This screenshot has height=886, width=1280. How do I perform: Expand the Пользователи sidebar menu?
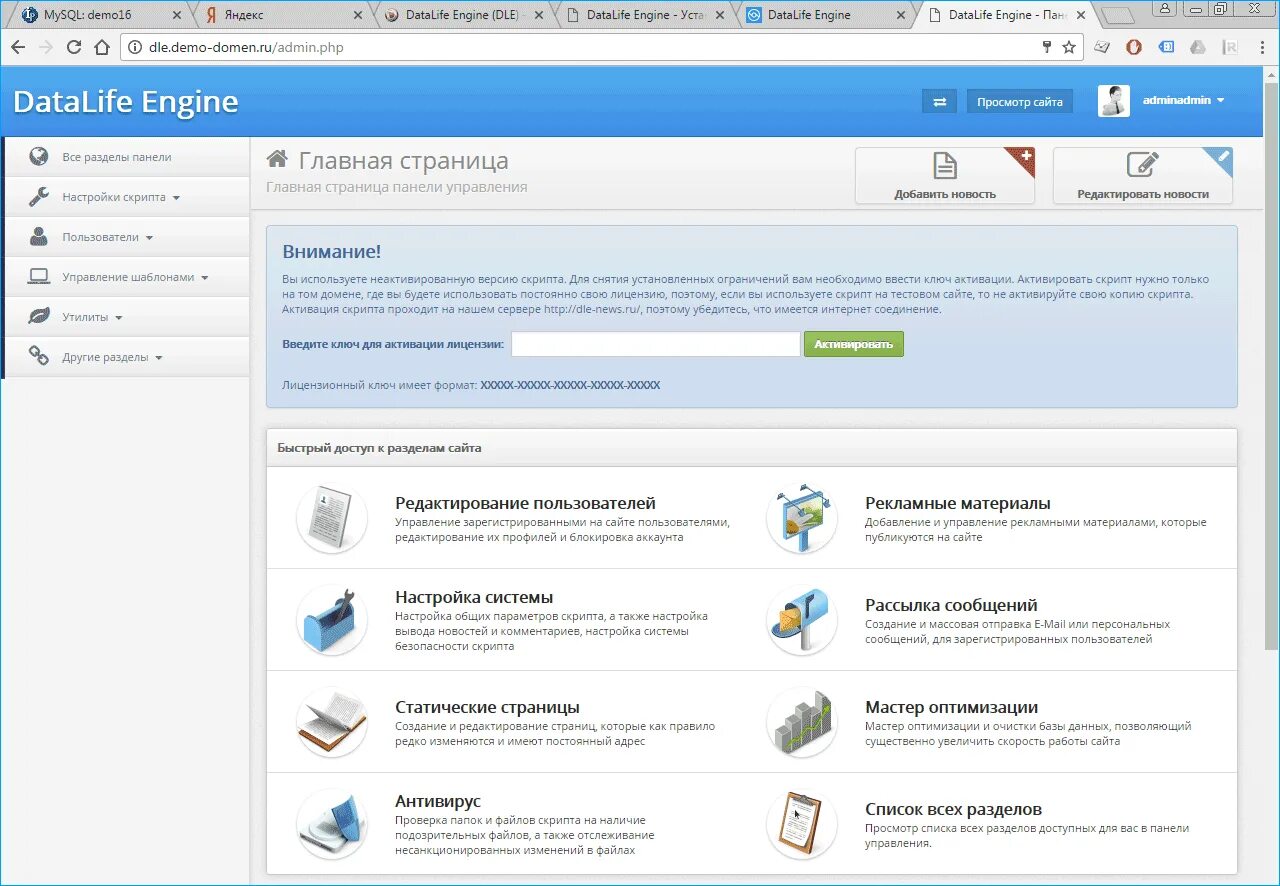coord(126,237)
